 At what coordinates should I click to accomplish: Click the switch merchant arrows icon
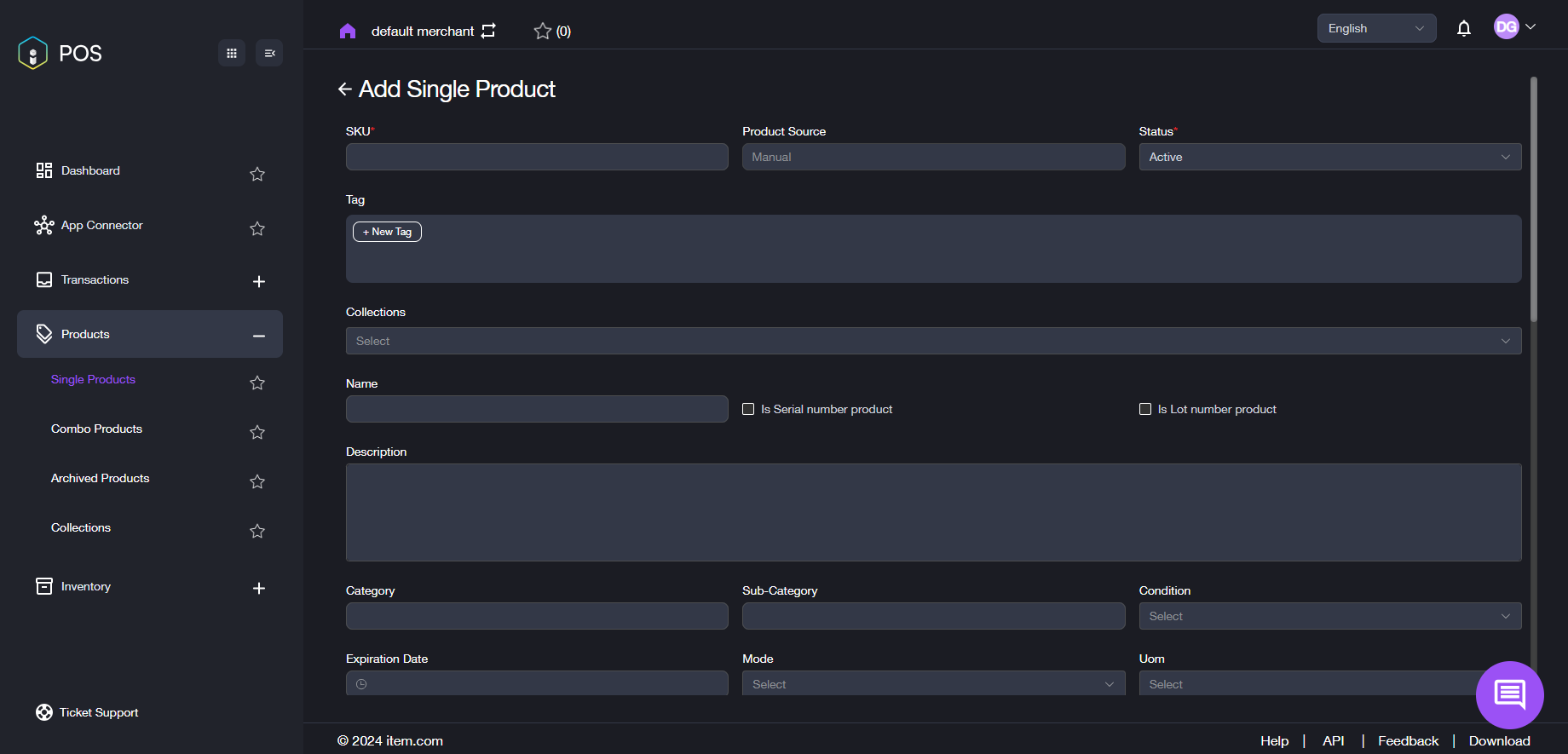(x=488, y=32)
